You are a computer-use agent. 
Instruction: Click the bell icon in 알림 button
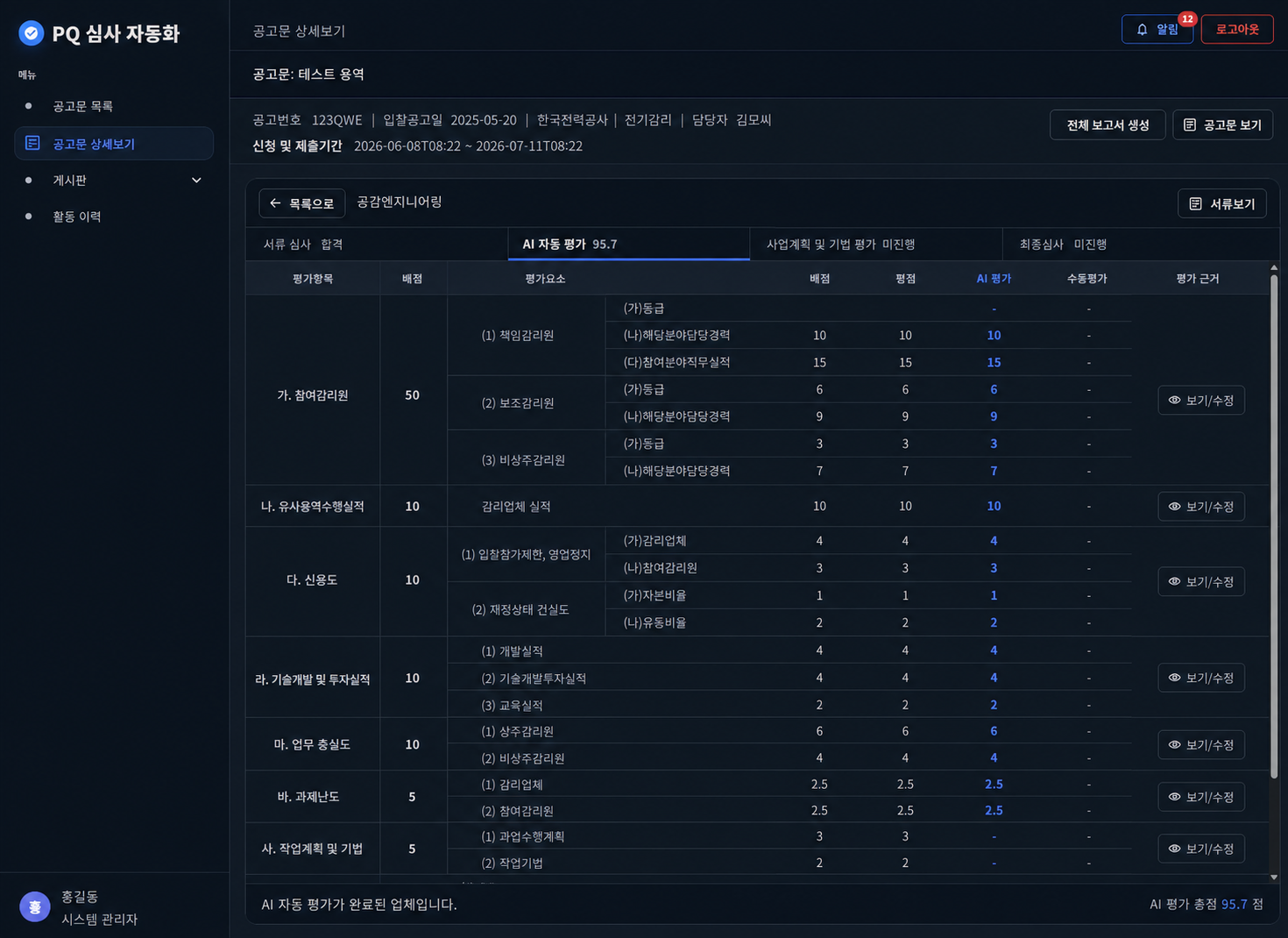click(1142, 30)
